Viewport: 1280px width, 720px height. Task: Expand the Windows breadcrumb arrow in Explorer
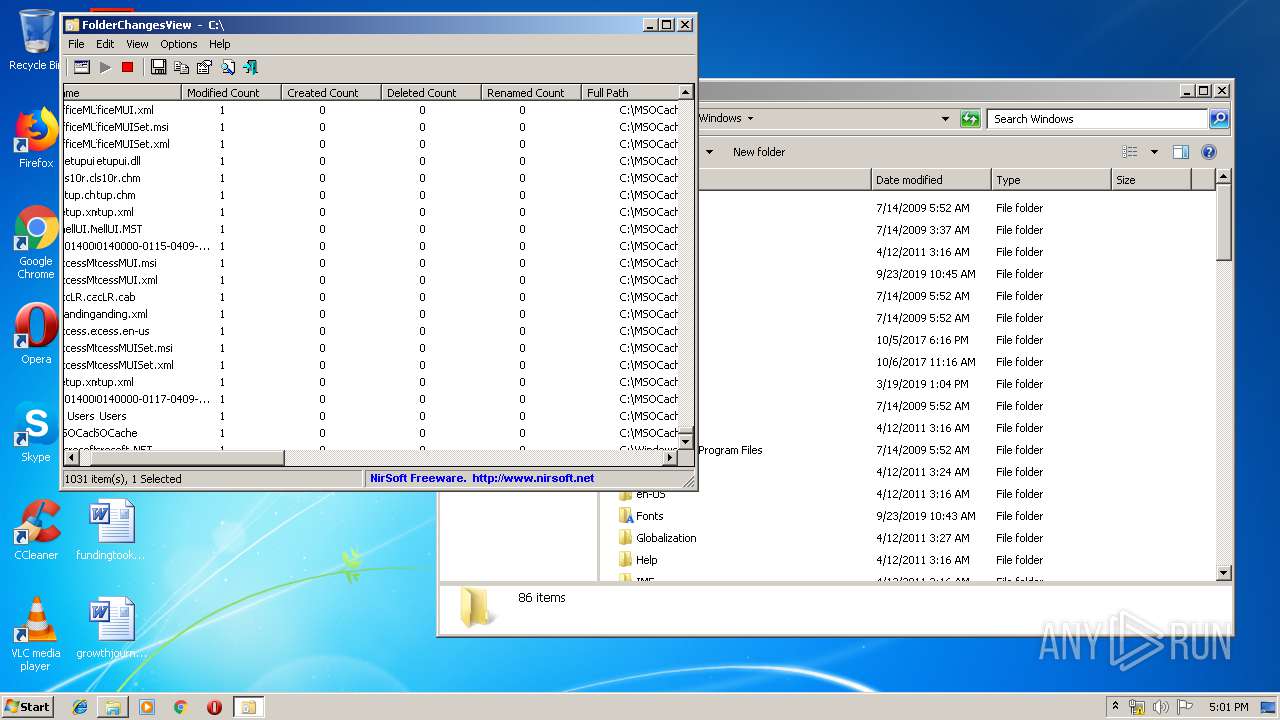click(750, 118)
